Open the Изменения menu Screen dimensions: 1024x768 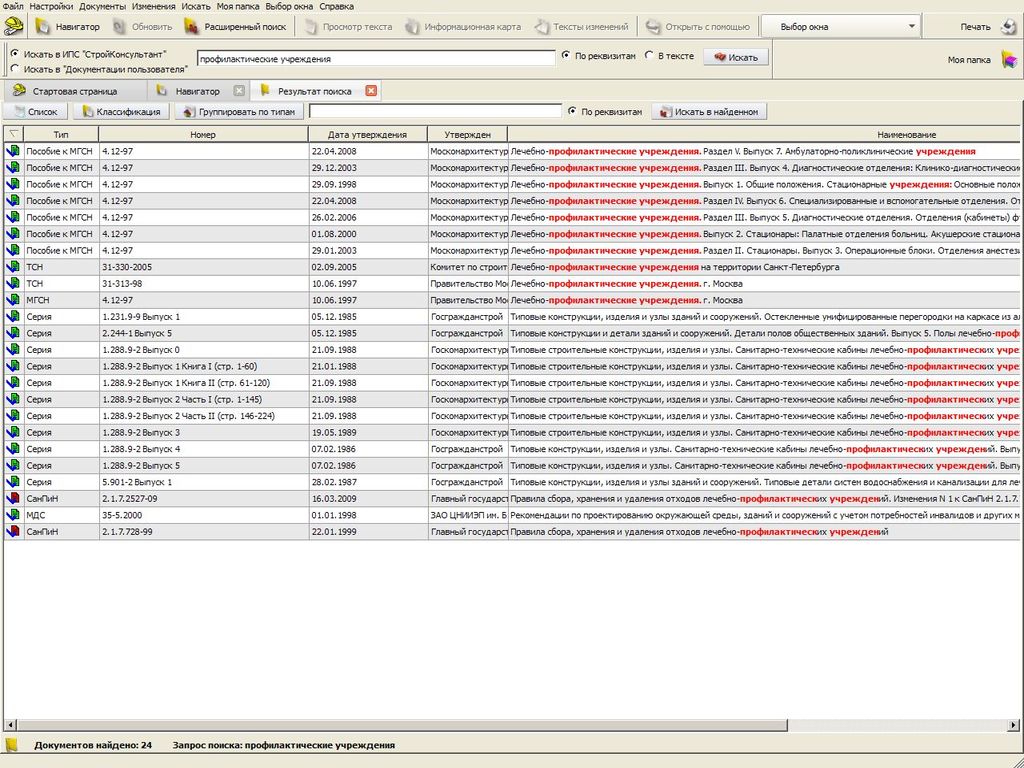153,7
